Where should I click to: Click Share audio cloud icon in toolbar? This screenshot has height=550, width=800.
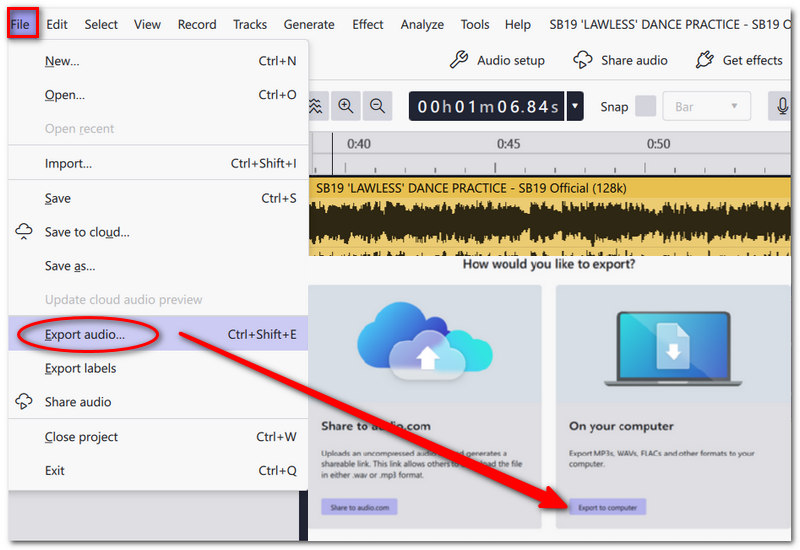point(583,60)
